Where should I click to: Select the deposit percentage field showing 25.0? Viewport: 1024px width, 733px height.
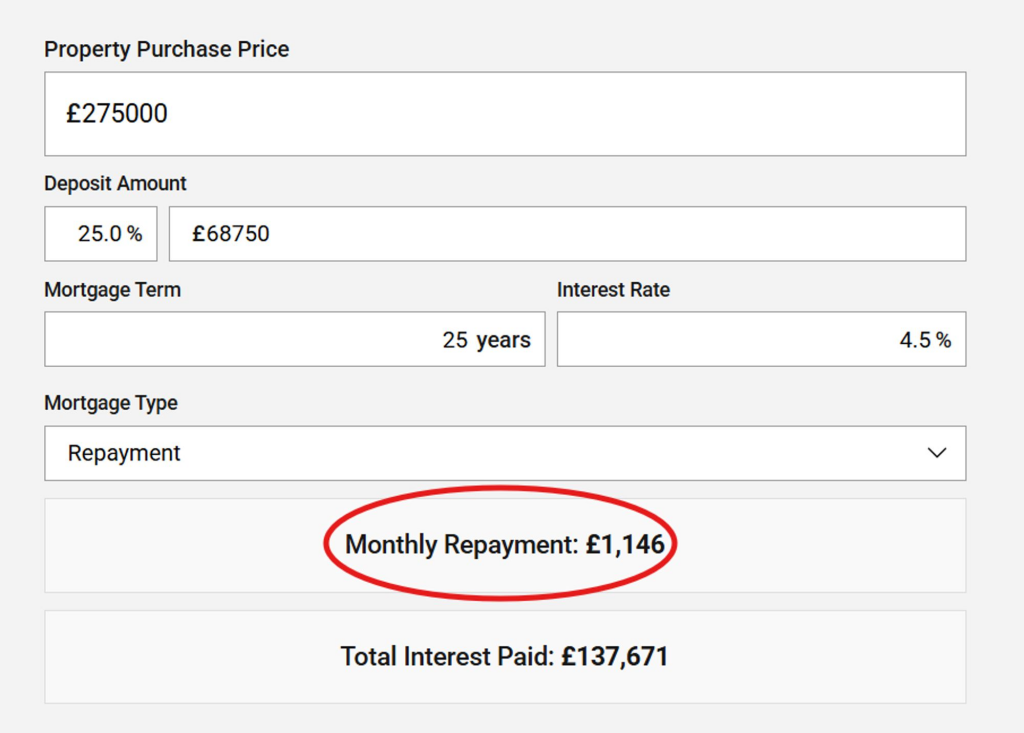pos(99,234)
